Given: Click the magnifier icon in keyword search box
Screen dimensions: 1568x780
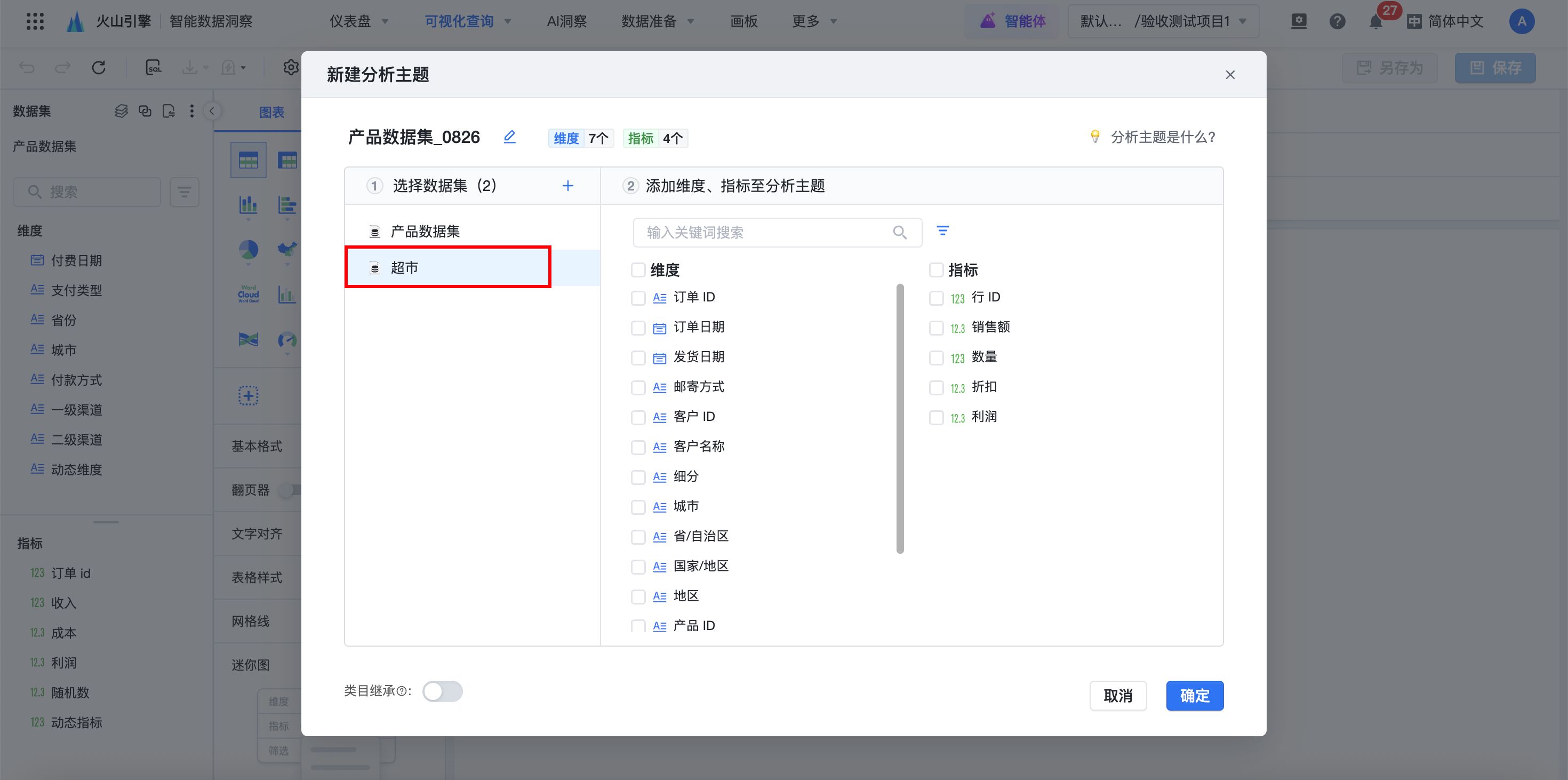Looking at the screenshot, I should pyautogui.click(x=900, y=233).
